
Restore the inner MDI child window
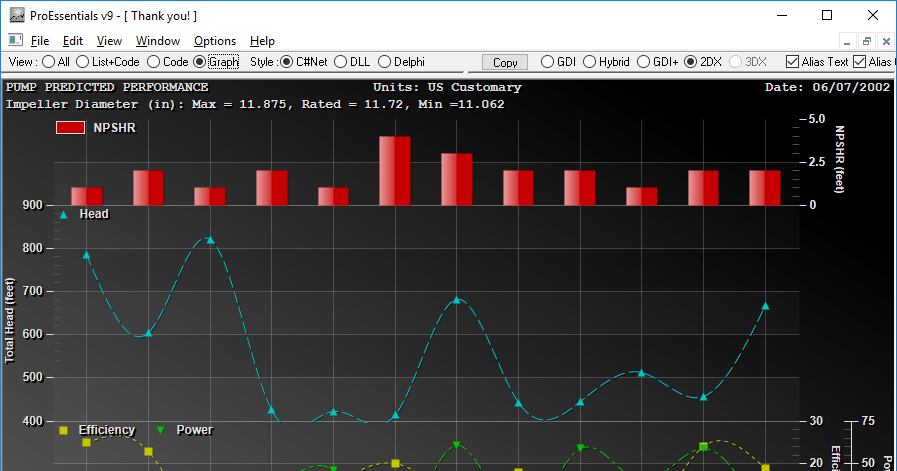click(x=866, y=41)
